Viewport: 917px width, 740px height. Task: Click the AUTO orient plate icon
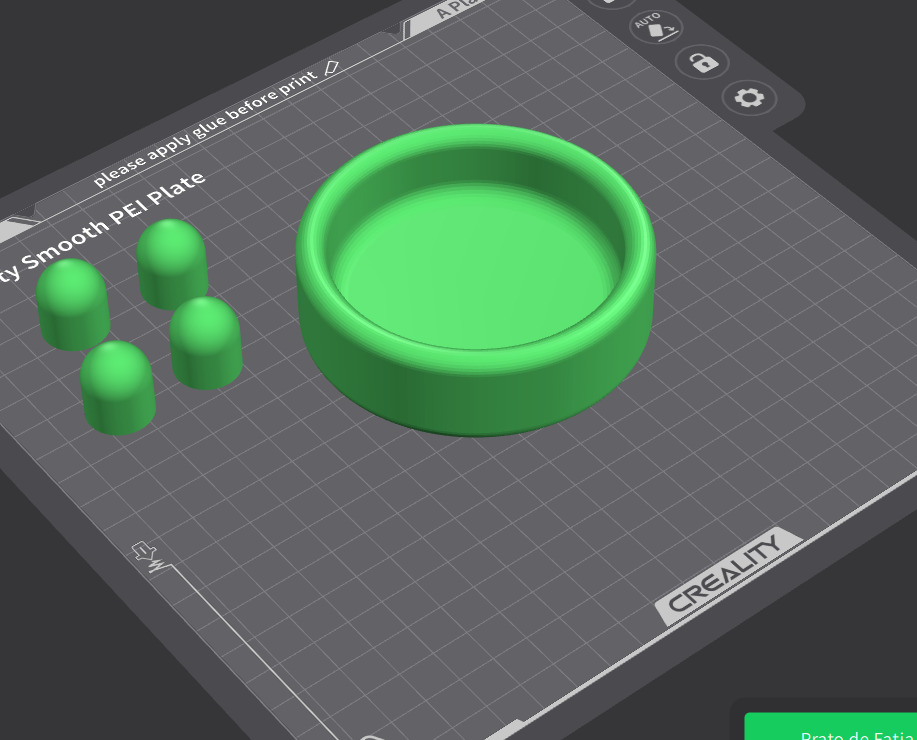(x=656, y=27)
